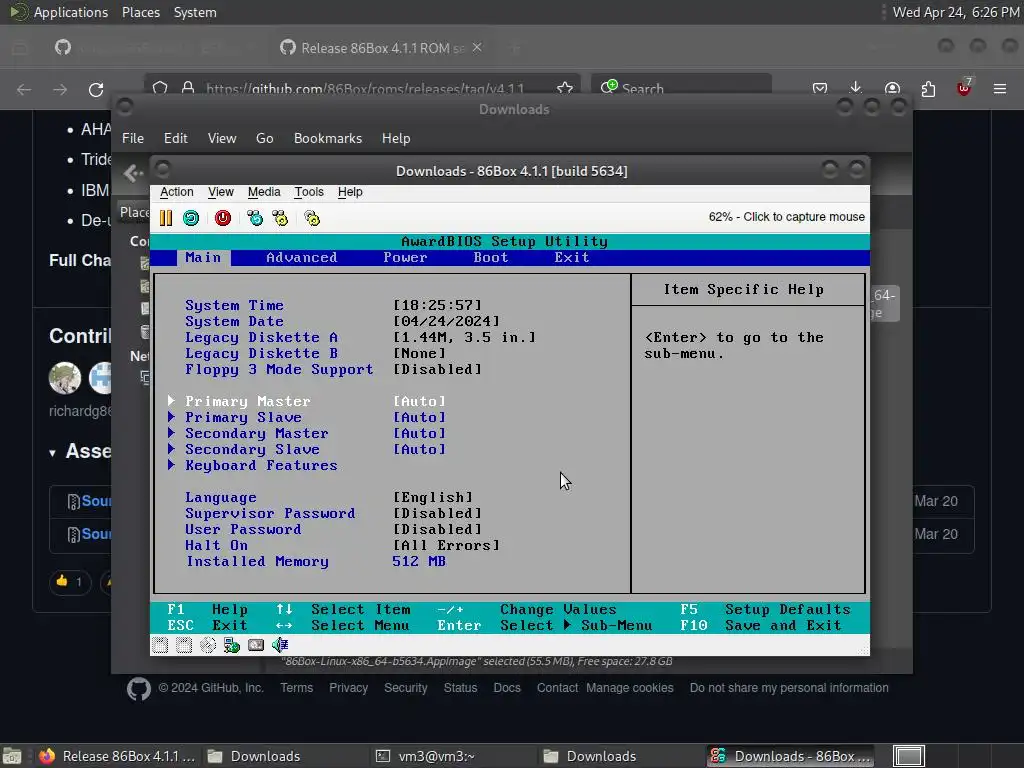Go forward in Firefox history
Screen dimensions: 1024x768
point(60,89)
